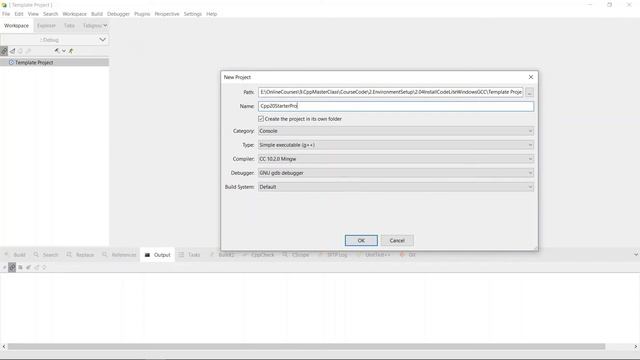
Task: Open the Search menu
Action: point(51,14)
